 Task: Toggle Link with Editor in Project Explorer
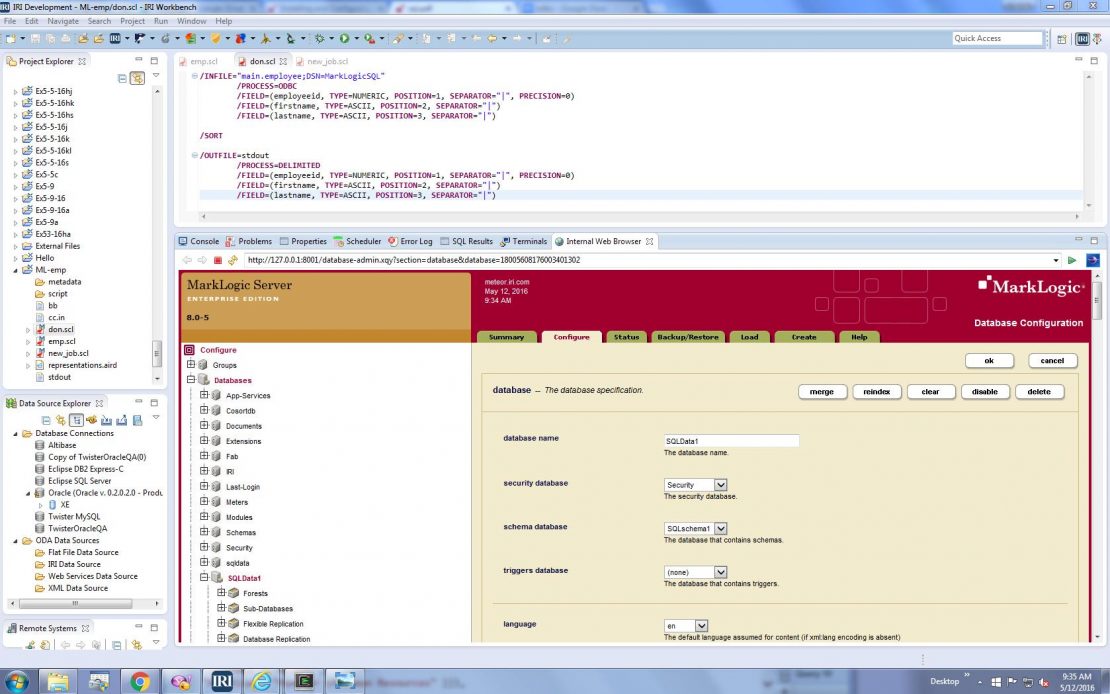137,78
